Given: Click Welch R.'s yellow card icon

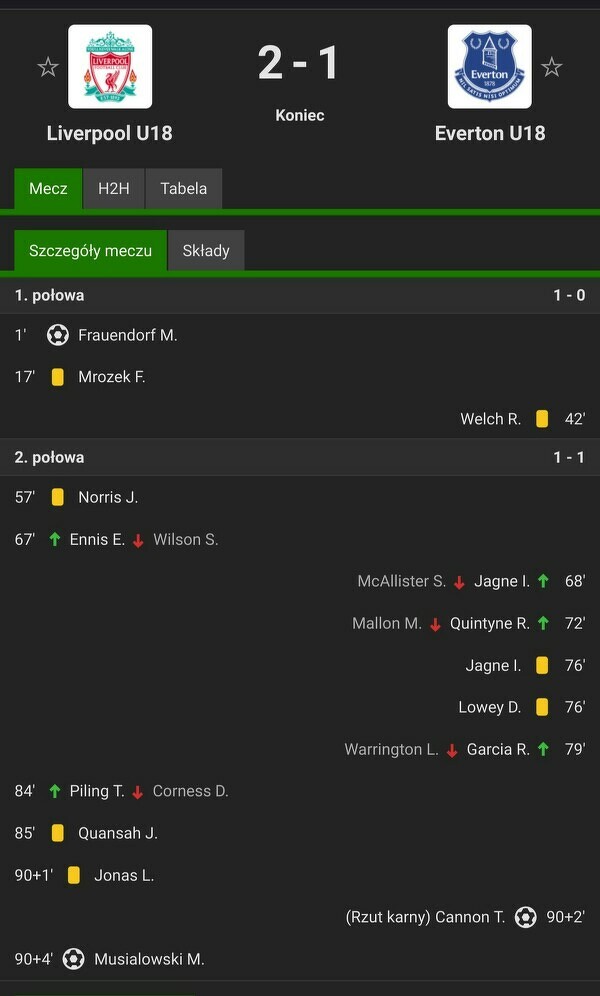Looking at the screenshot, I should tap(542, 419).
